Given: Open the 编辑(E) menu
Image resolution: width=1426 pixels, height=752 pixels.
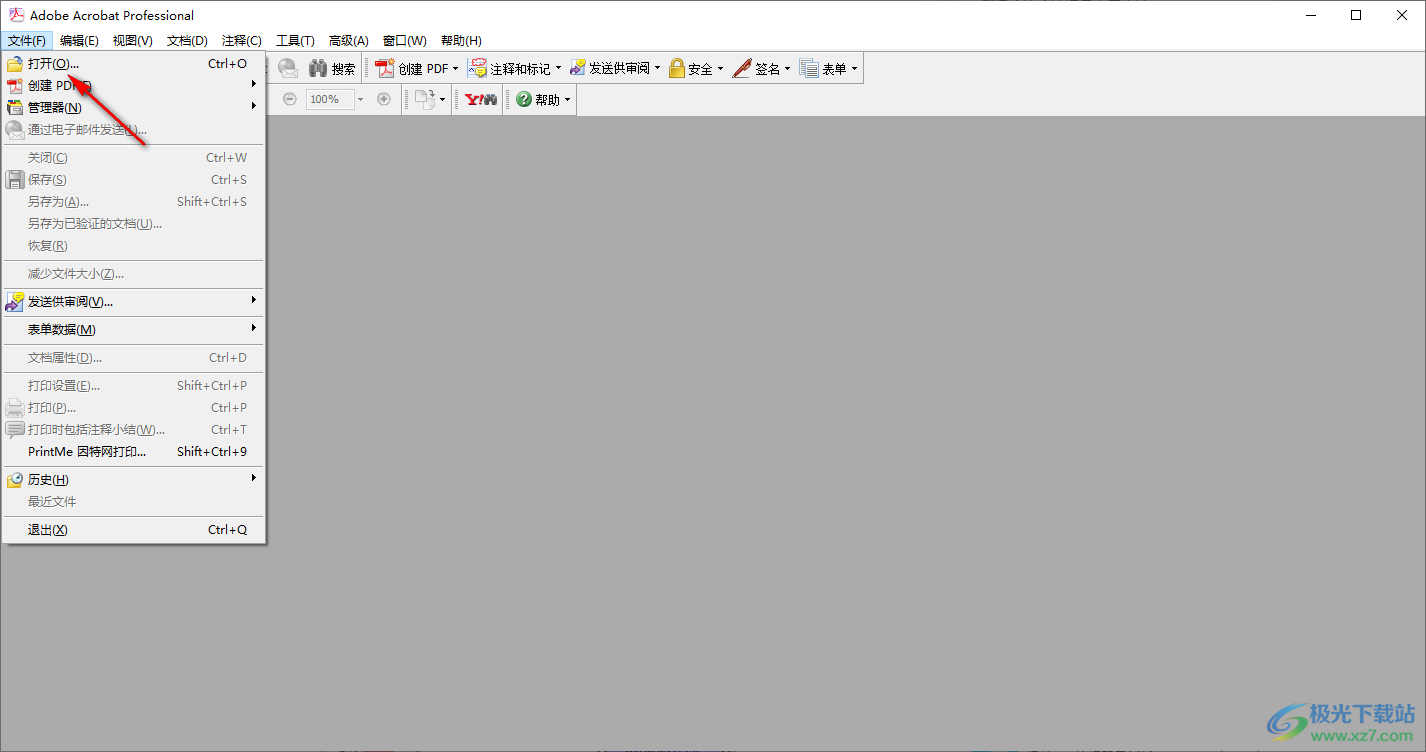Looking at the screenshot, I should pyautogui.click(x=79, y=40).
